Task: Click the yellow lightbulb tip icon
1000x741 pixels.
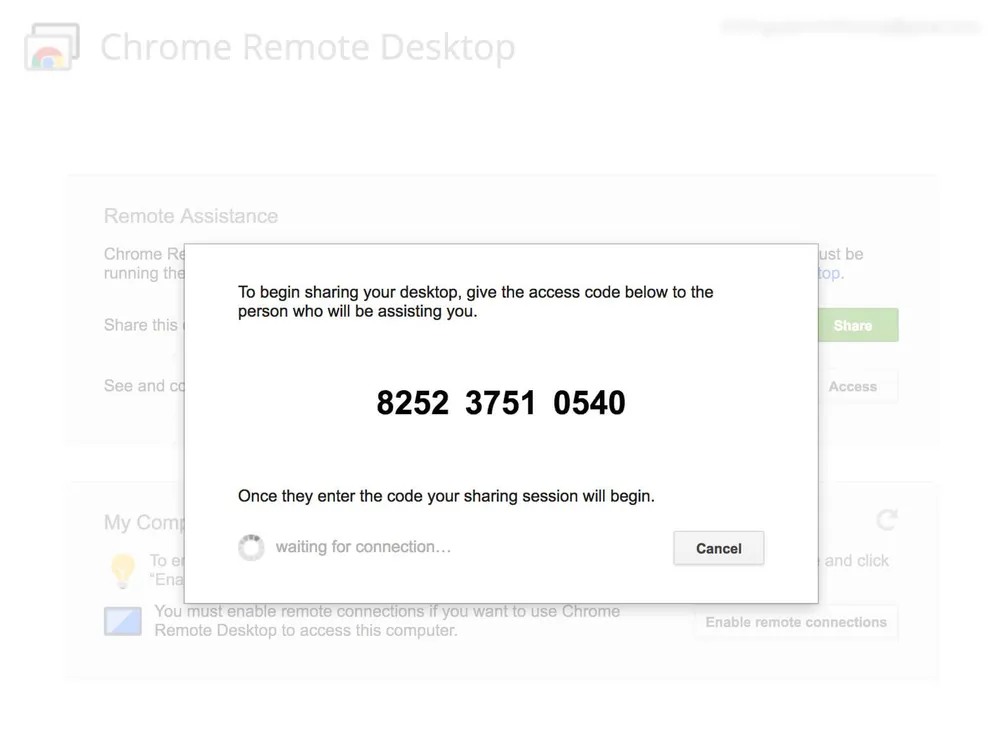Action: click(x=124, y=571)
